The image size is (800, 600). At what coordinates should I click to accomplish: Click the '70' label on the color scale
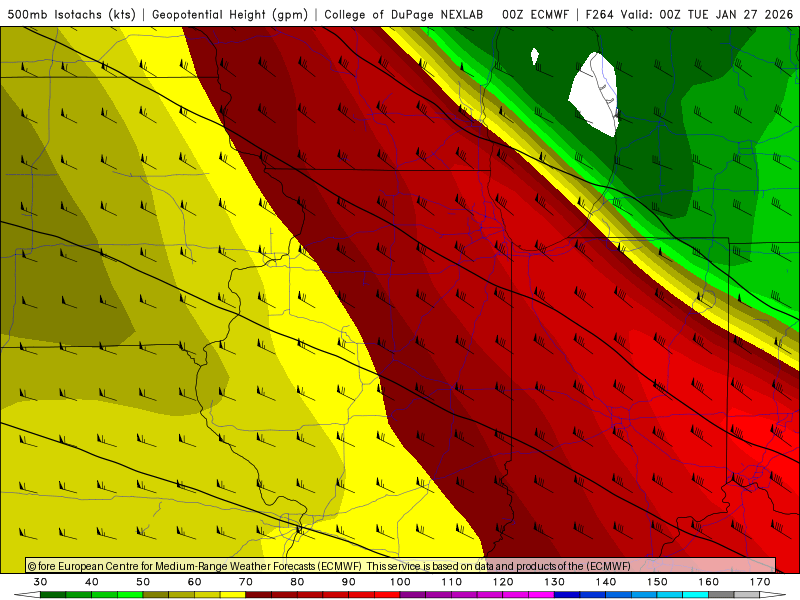[246, 582]
